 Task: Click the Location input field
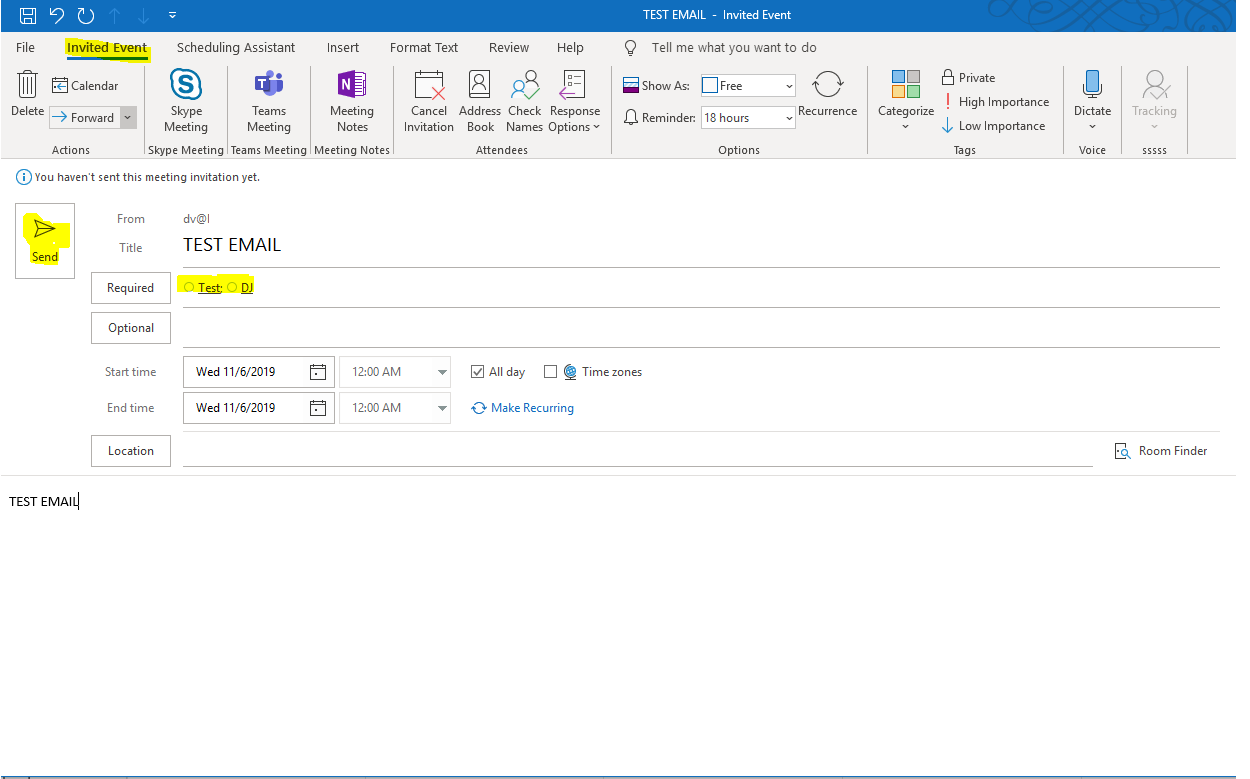(637, 451)
